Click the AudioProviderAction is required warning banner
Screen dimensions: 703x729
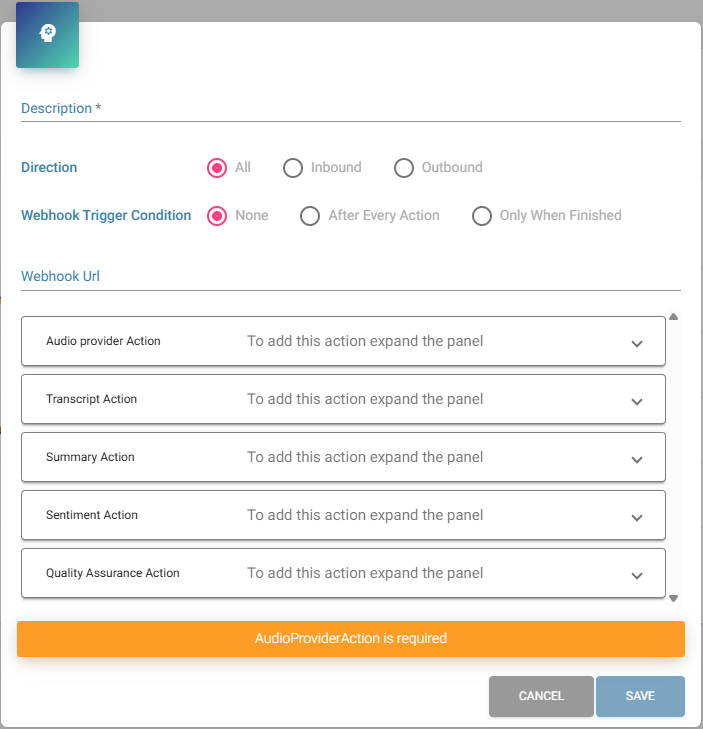click(350, 639)
